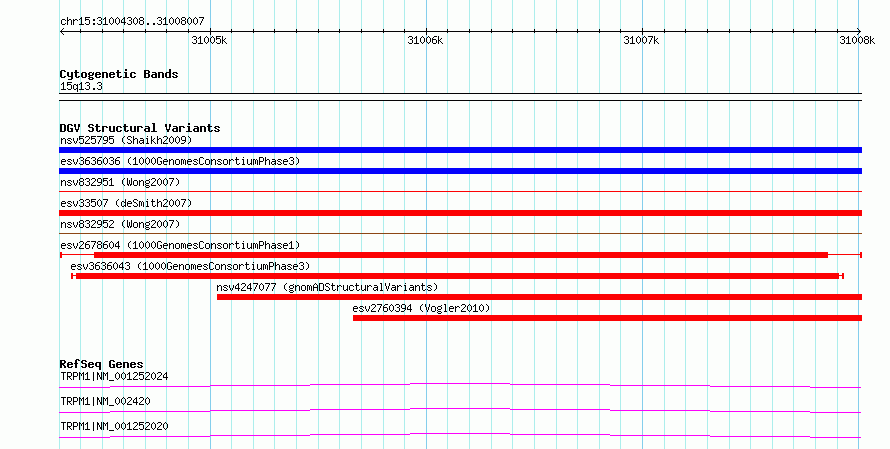Select the esv33507 (deSmith2007) red bar
This screenshot has height=449, width=890.
pos(460,213)
